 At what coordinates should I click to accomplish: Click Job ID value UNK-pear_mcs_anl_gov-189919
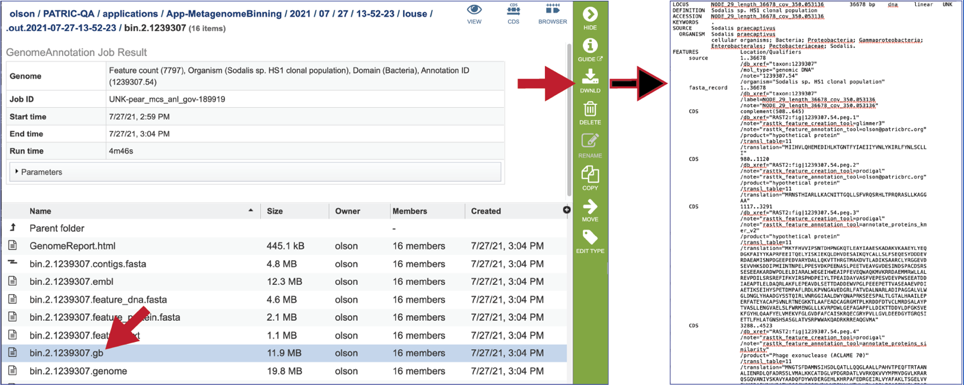pos(168,98)
